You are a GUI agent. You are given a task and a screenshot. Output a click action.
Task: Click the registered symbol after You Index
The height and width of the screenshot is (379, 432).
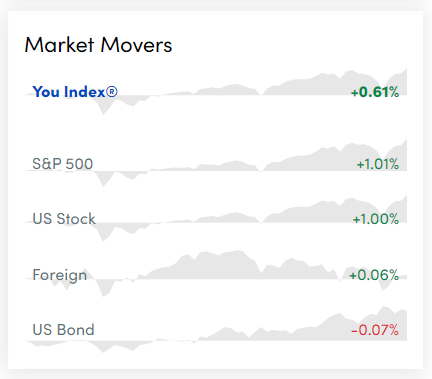coord(112,91)
